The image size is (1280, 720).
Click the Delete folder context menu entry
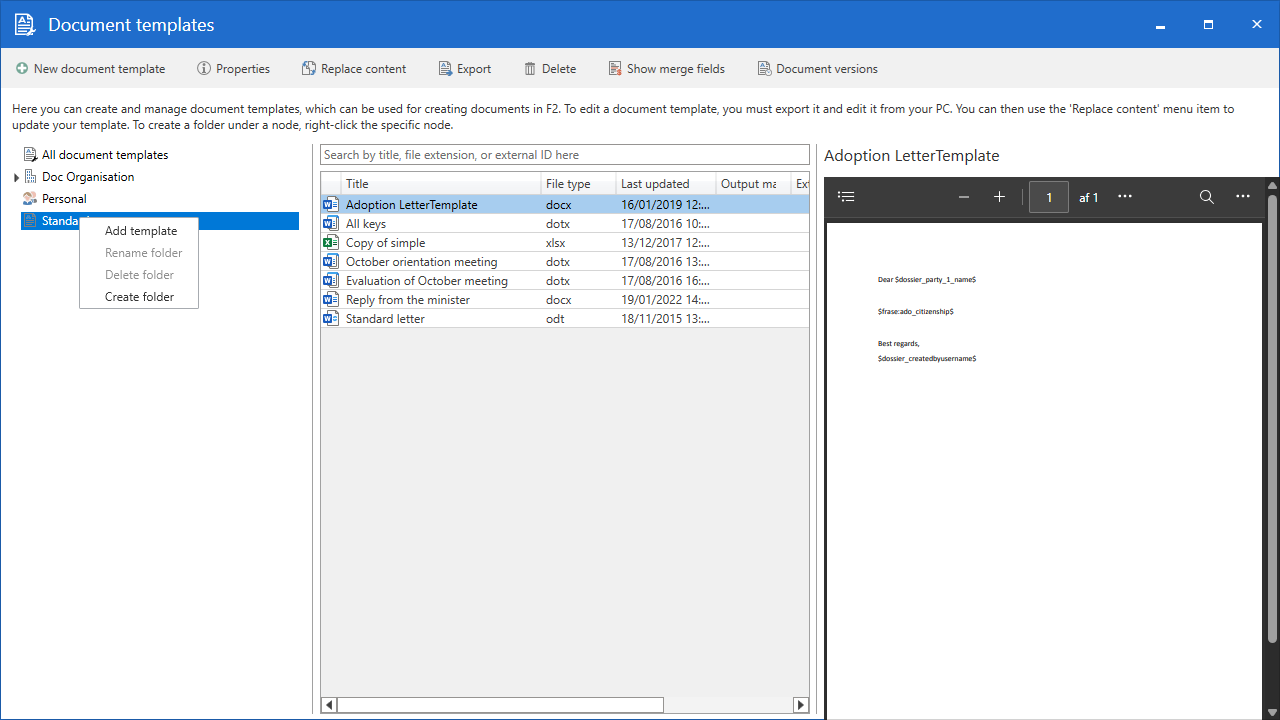coord(139,275)
